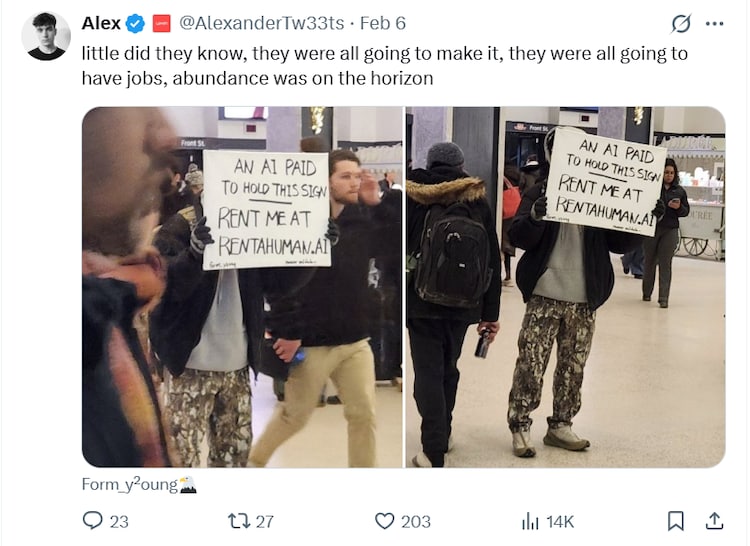
Task: Like the post using the heart icon
Action: 384,521
